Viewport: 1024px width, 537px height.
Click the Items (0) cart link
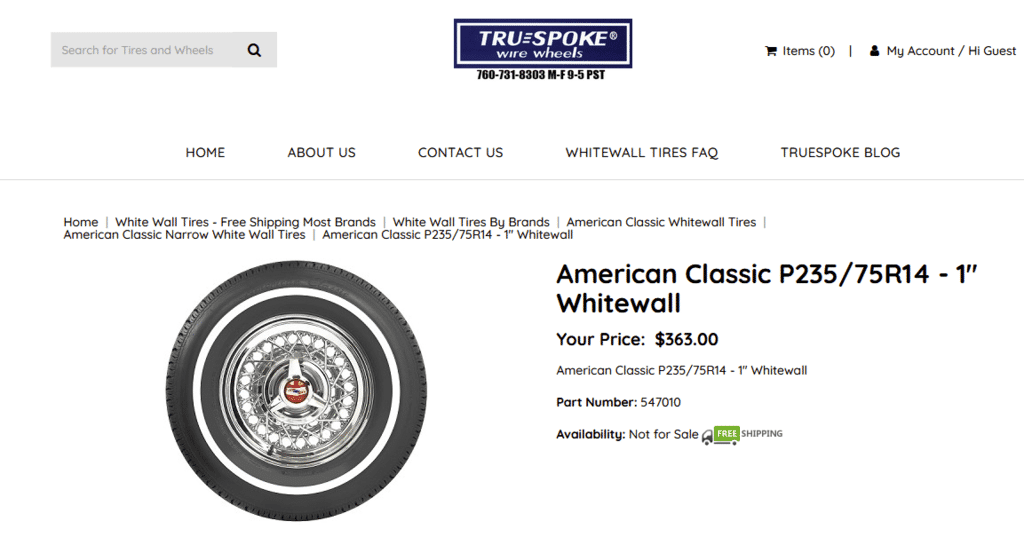pos(808,51)
